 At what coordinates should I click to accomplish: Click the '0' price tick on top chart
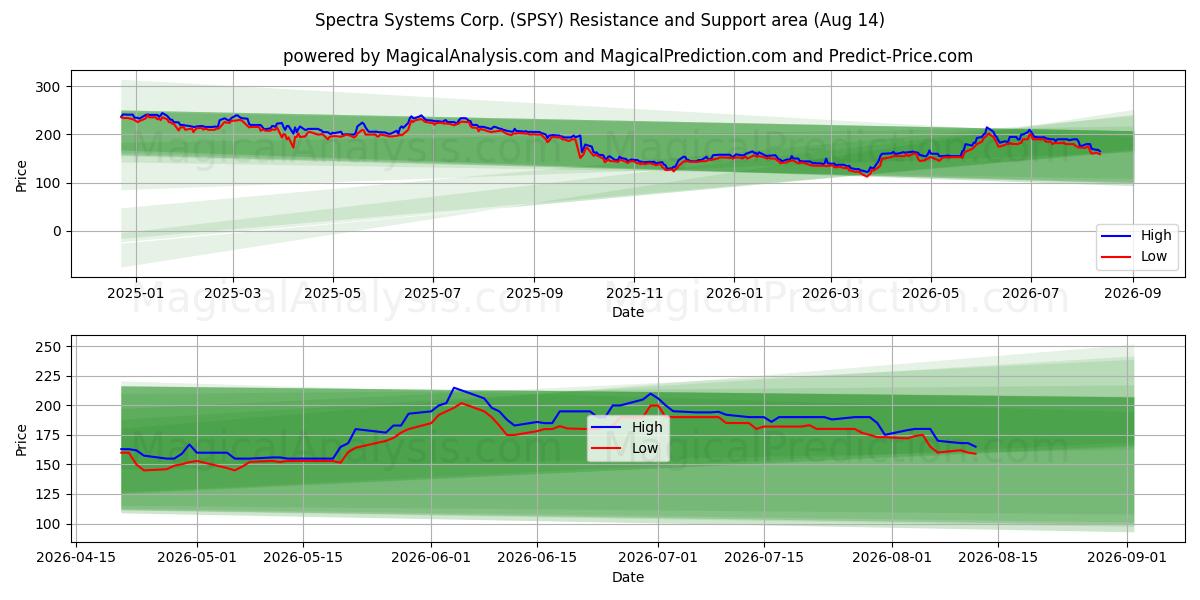click(59, 231)
